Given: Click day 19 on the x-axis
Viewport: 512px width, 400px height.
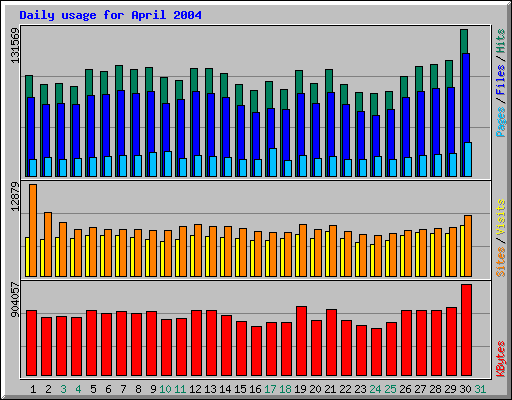Looking at the screenshot, I should [x=300, y=389].
